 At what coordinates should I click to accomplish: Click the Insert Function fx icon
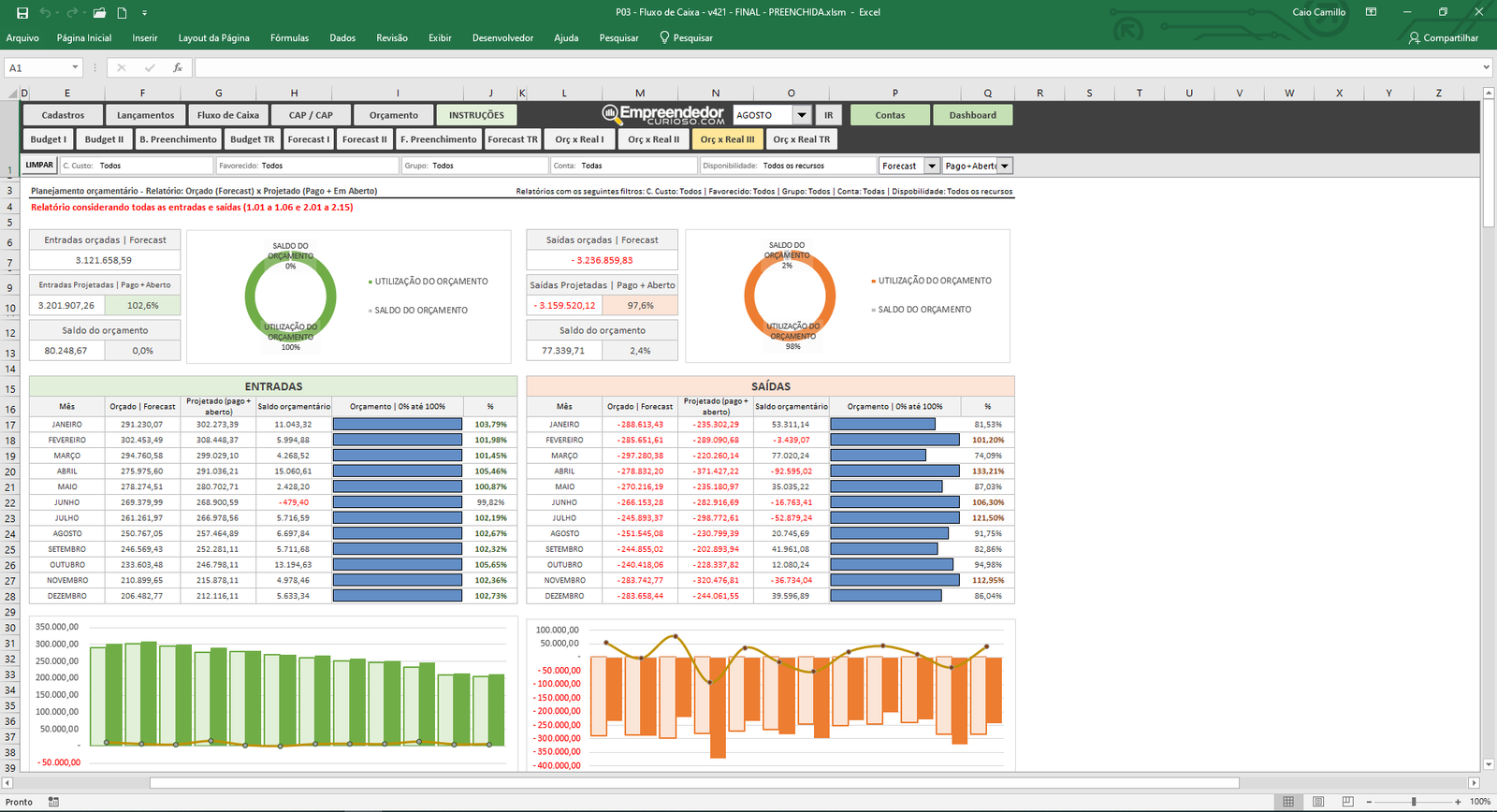pos(177,68)
